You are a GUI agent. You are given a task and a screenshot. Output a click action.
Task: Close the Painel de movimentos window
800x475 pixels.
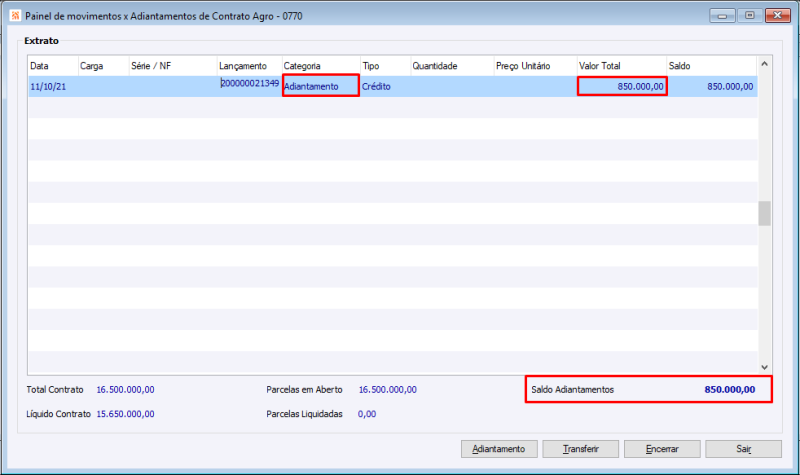[x=778, y=15]
